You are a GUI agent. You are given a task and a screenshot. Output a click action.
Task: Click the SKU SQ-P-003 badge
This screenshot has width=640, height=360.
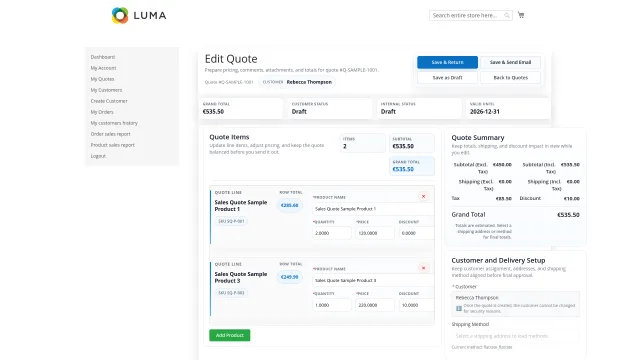[x=231, y=293]
